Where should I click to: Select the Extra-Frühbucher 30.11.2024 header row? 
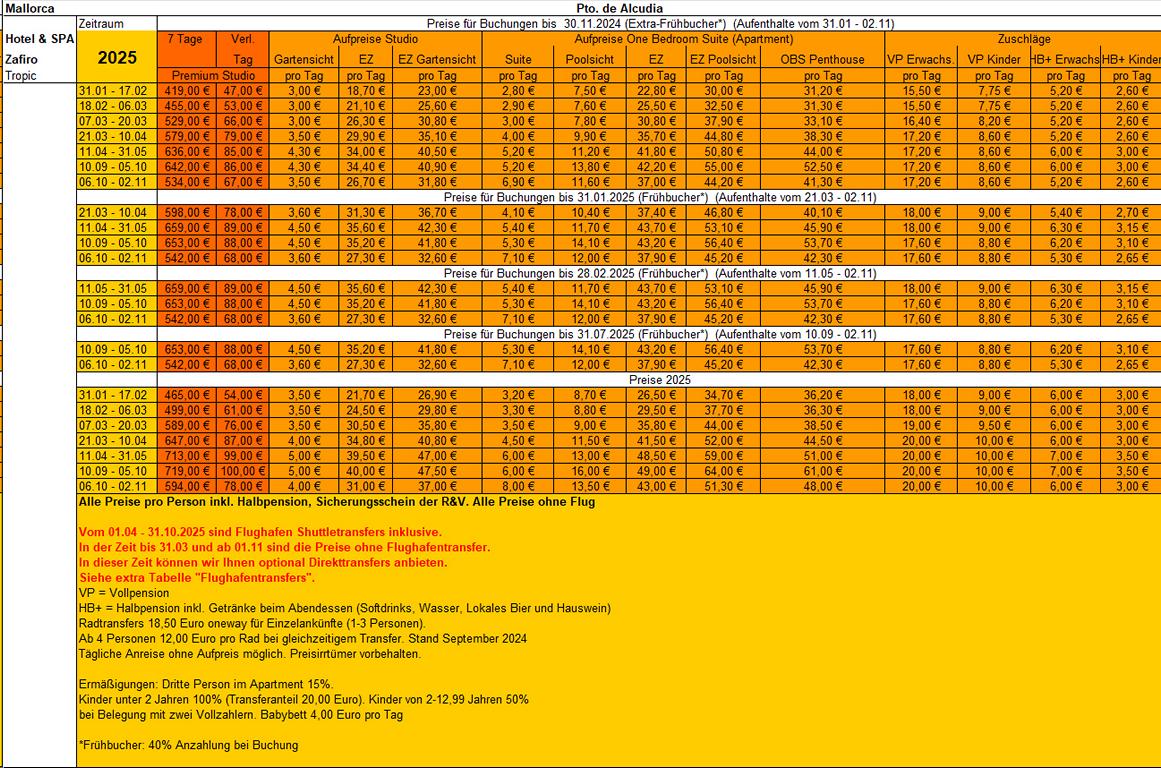(x=659, y=23)
